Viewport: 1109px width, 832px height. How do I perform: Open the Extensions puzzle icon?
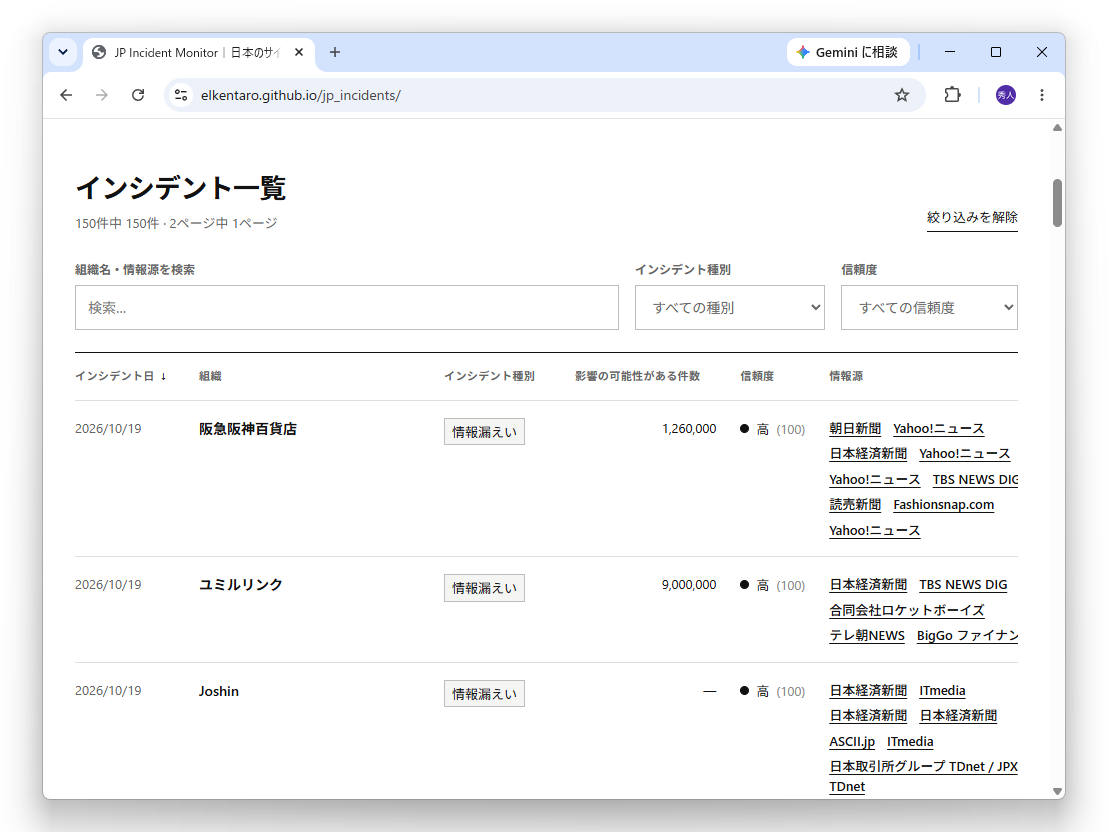[953, 95]
